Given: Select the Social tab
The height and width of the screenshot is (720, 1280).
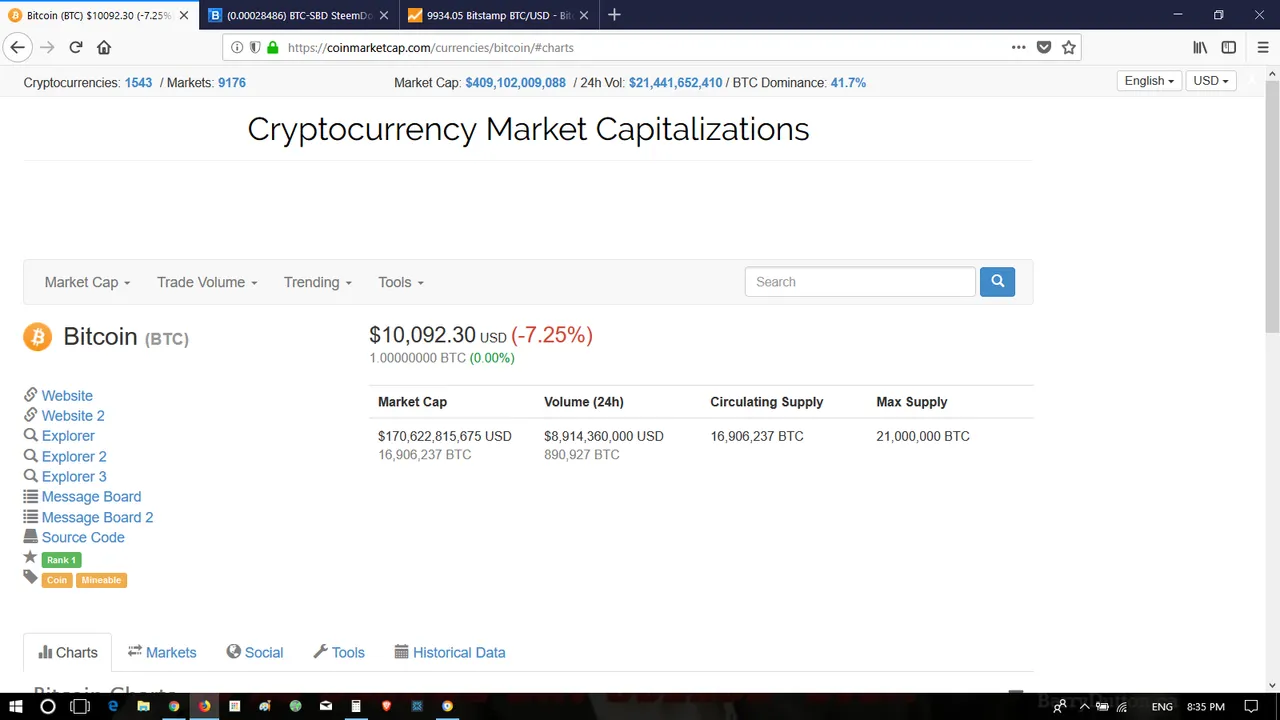Looking at the screenshot, I should (255, 652).
